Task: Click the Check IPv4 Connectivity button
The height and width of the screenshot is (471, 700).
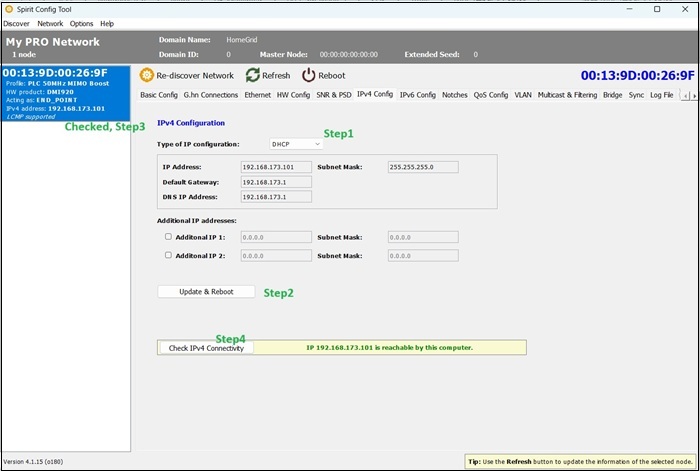Action: [x=206, y=348]
